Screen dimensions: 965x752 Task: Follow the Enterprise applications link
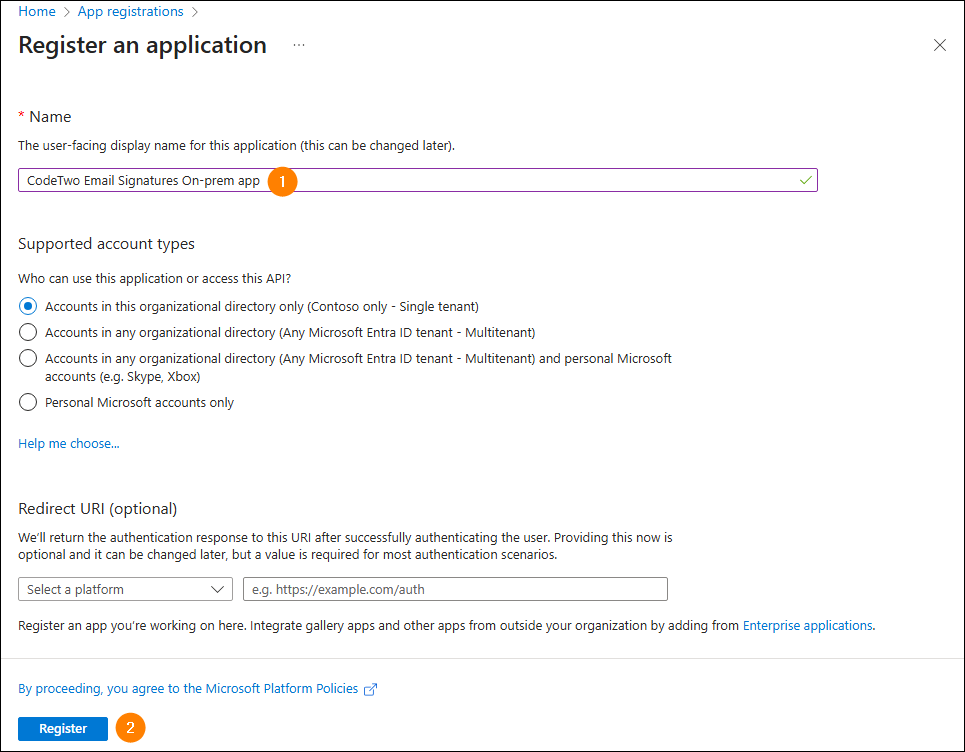[x=807, y=625]
